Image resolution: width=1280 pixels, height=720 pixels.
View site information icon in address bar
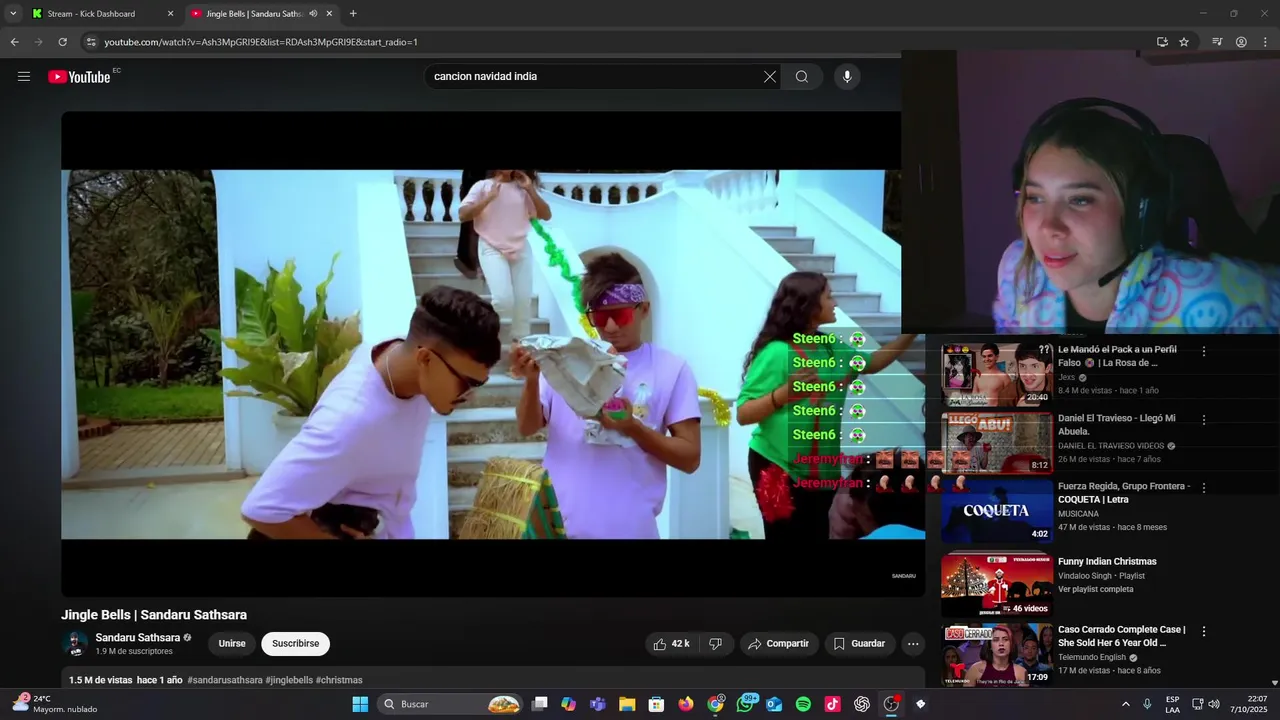pyautogui.click(x=91, y=42)
